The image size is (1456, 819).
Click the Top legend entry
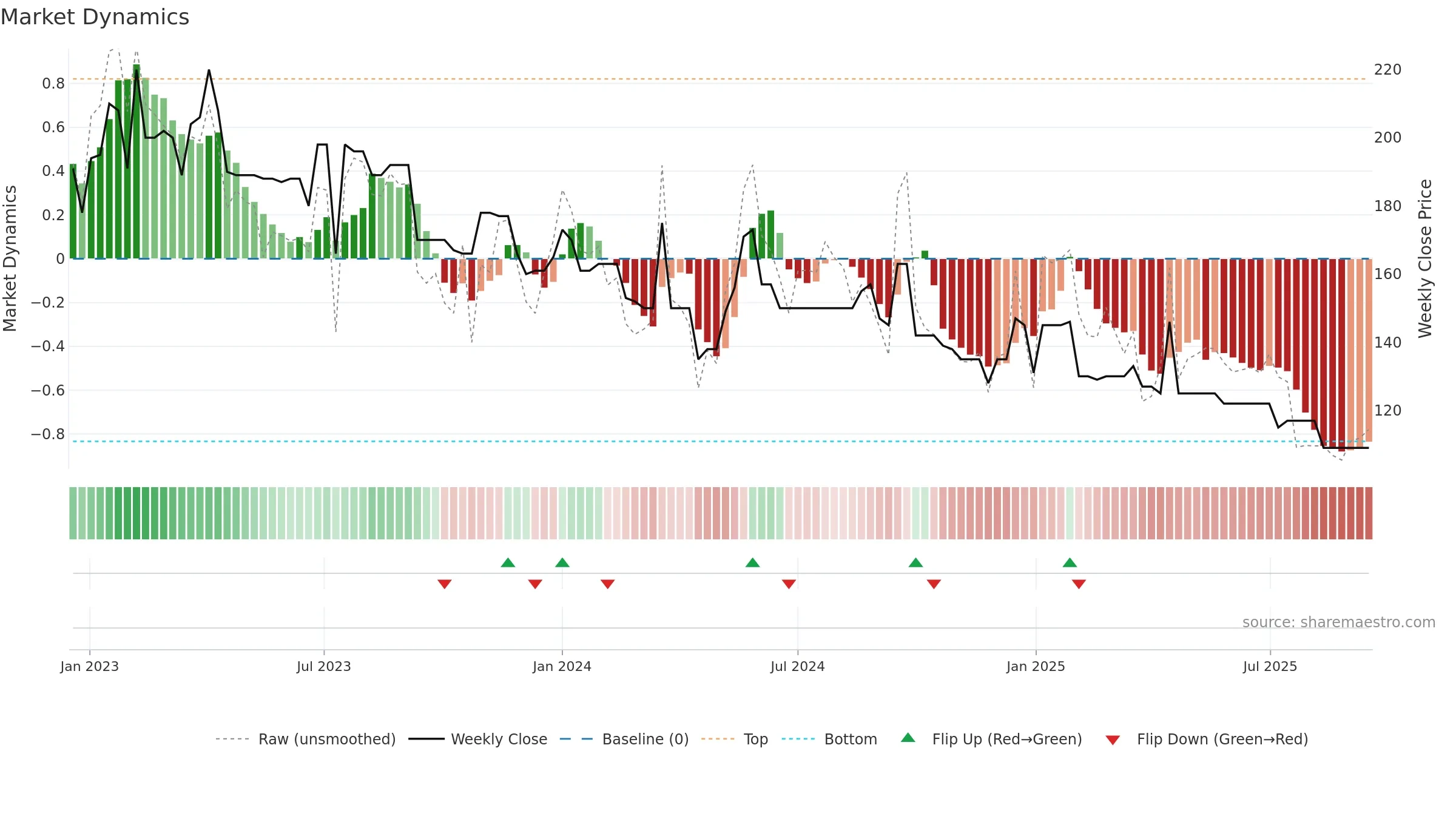point(734,739)
